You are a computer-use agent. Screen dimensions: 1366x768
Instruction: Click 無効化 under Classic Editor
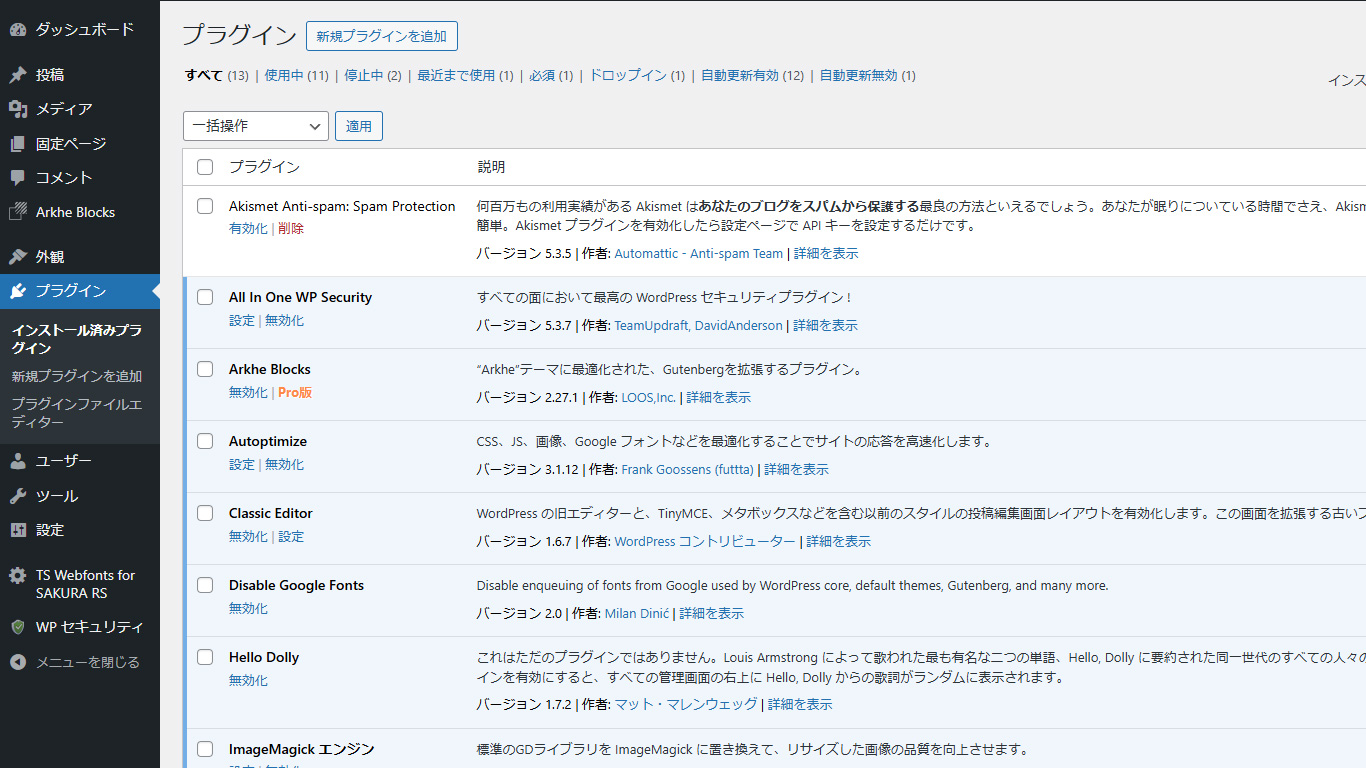click(x=248, y=536)
